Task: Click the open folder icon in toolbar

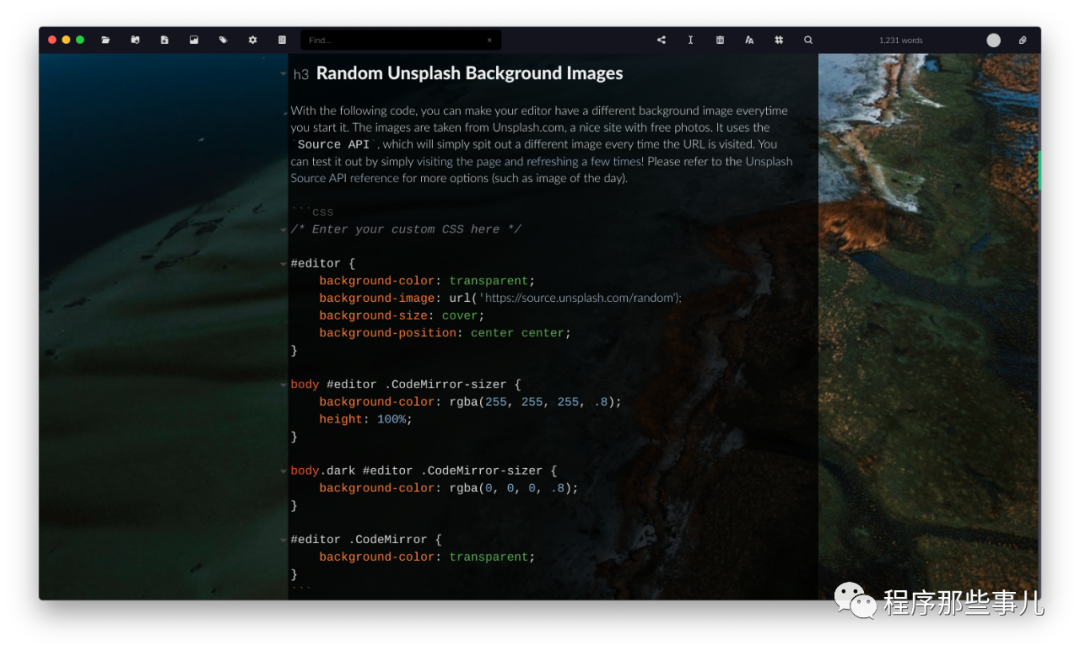Action: click(x=106, y=40)
